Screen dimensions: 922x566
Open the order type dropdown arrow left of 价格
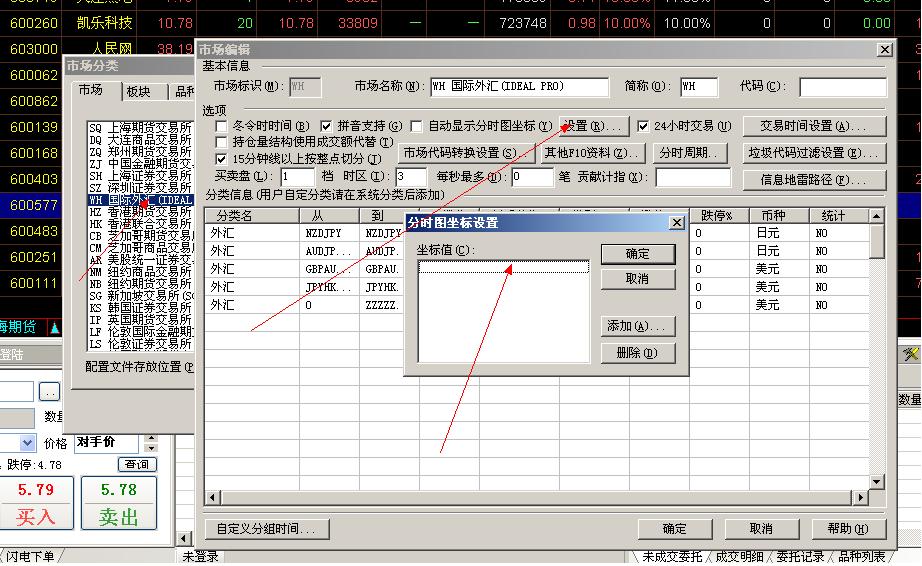pyautogui.click(x=27, y=443)
